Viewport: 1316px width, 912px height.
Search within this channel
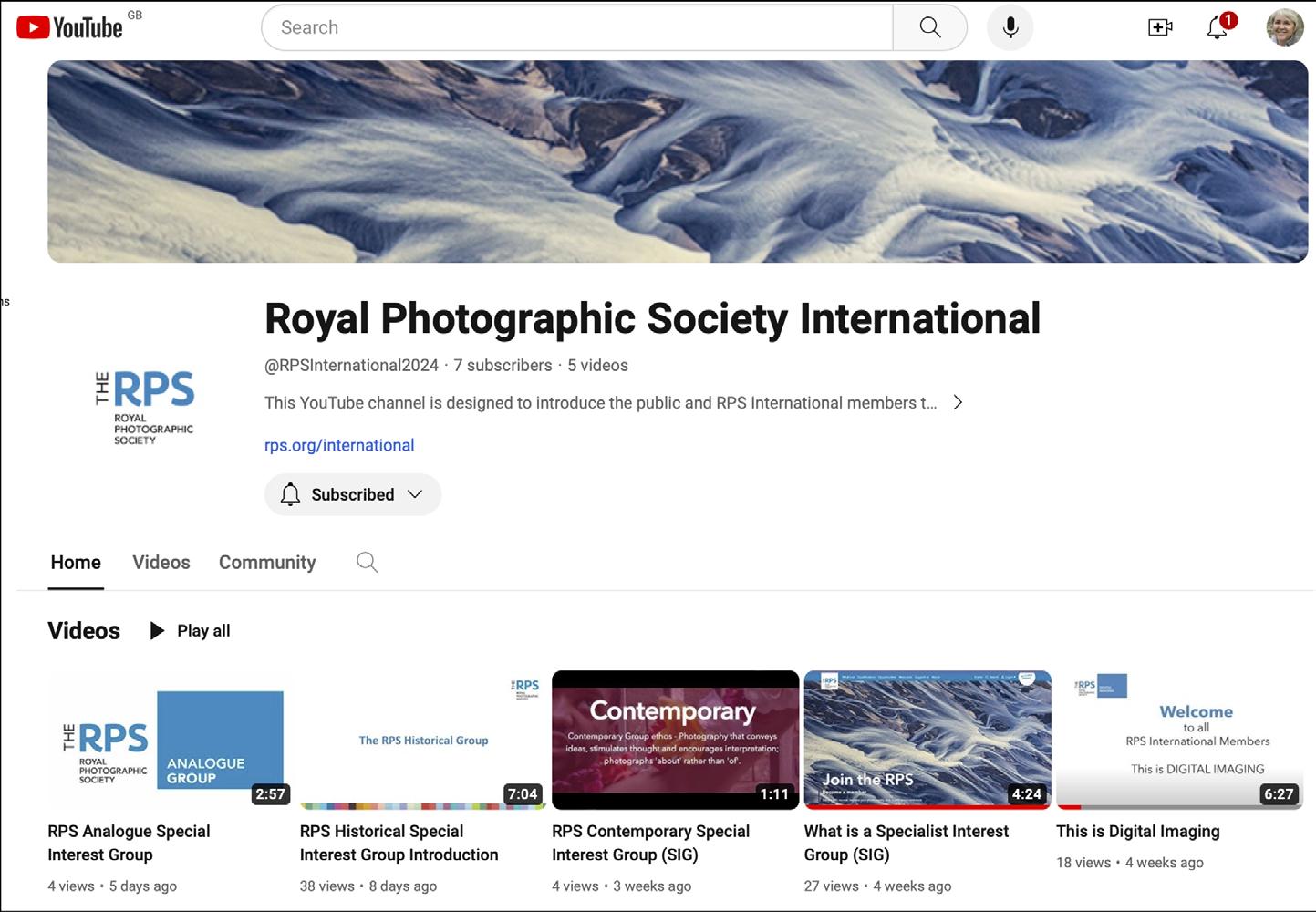pyautogui.click(x=367, y=562)
